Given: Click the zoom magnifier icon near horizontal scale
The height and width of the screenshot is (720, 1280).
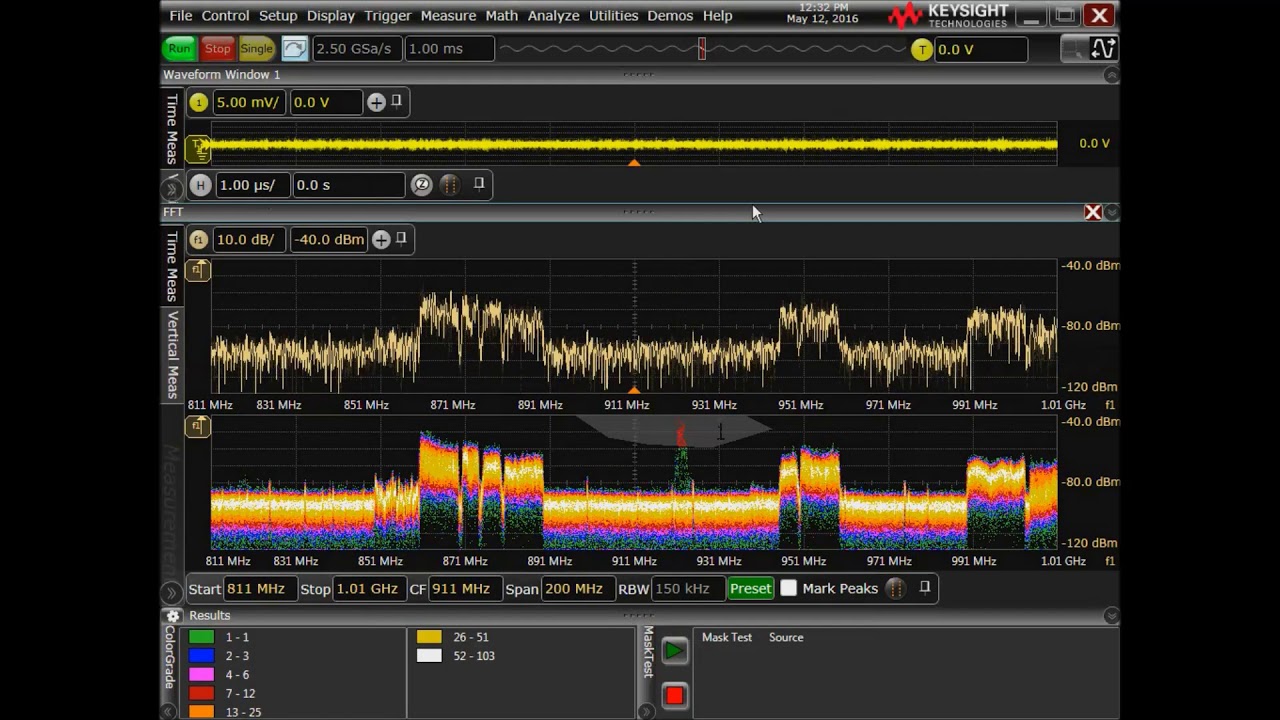Looking at the screenshot, I should pyautogui.click(x=422, y=185).
